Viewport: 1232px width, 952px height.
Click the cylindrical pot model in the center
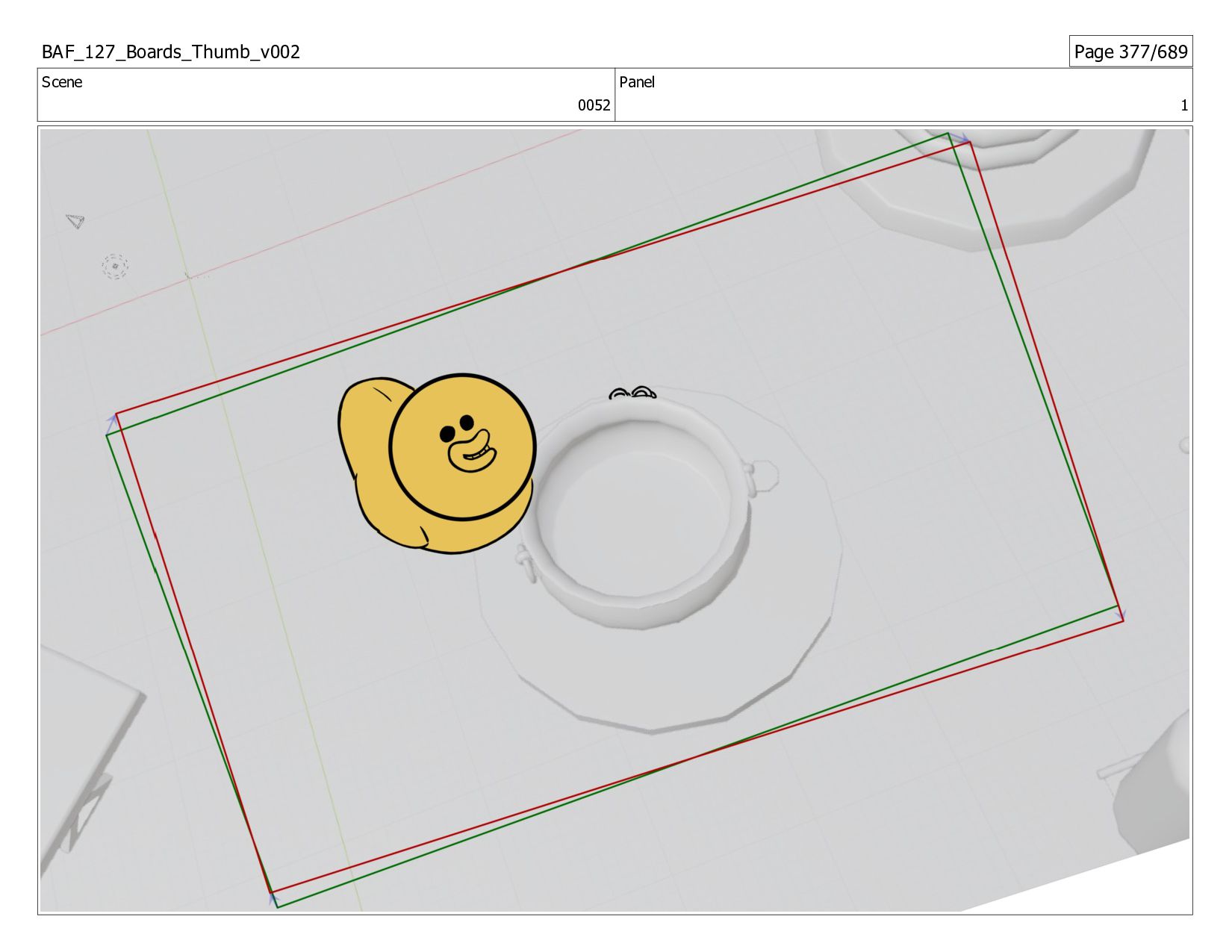pos(638,514)
